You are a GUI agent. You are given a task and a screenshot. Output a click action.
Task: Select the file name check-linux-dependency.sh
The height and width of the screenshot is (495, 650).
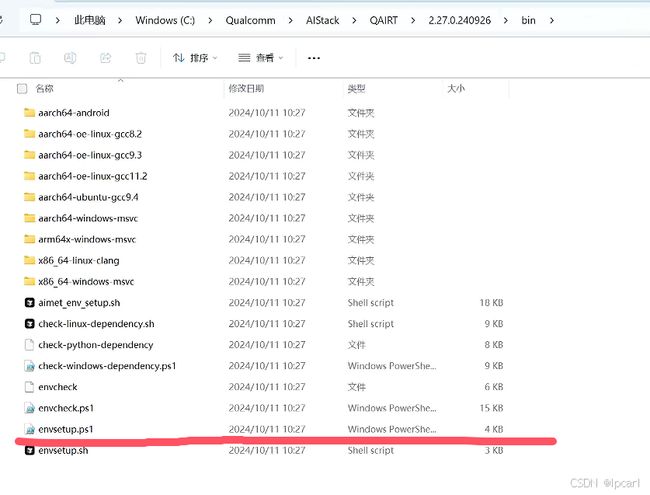[96, 323]
